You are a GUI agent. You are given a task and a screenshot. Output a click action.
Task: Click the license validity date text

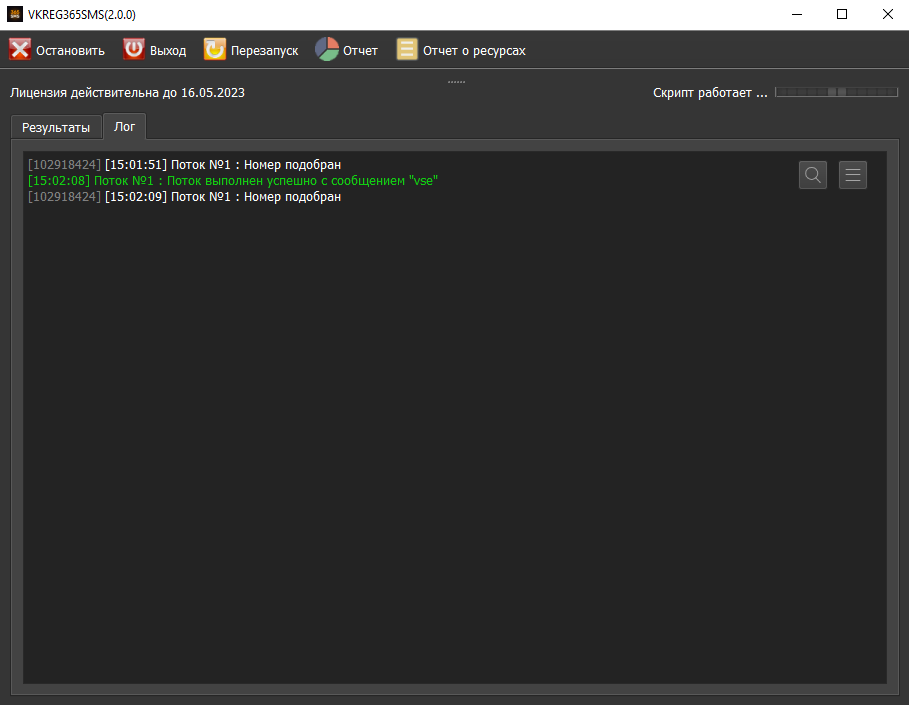(127, 93)
